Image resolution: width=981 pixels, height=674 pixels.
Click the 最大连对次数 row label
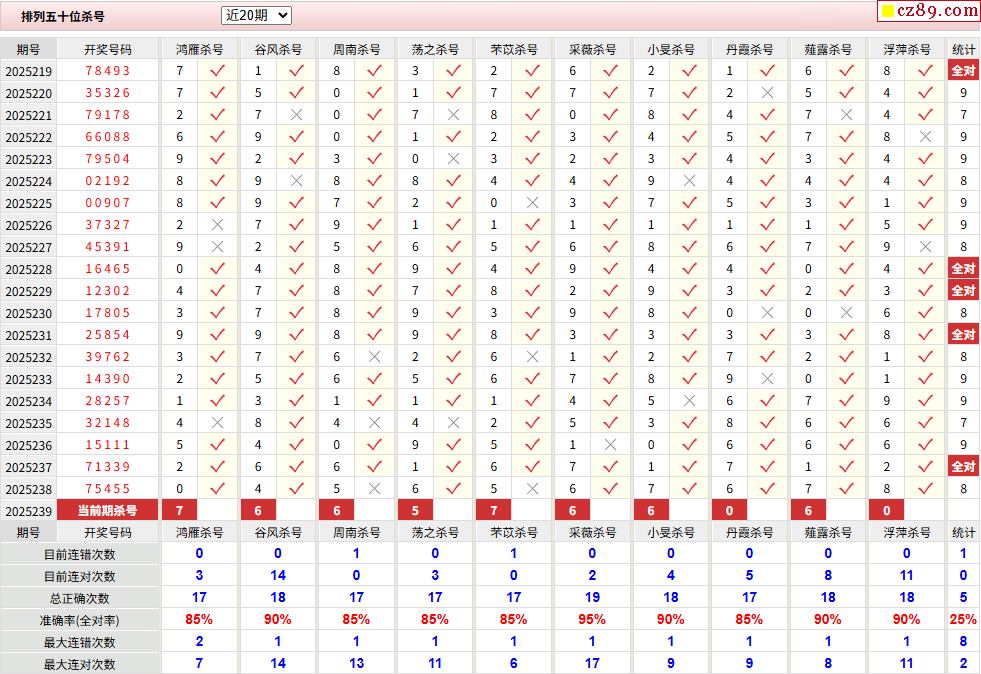79,665
